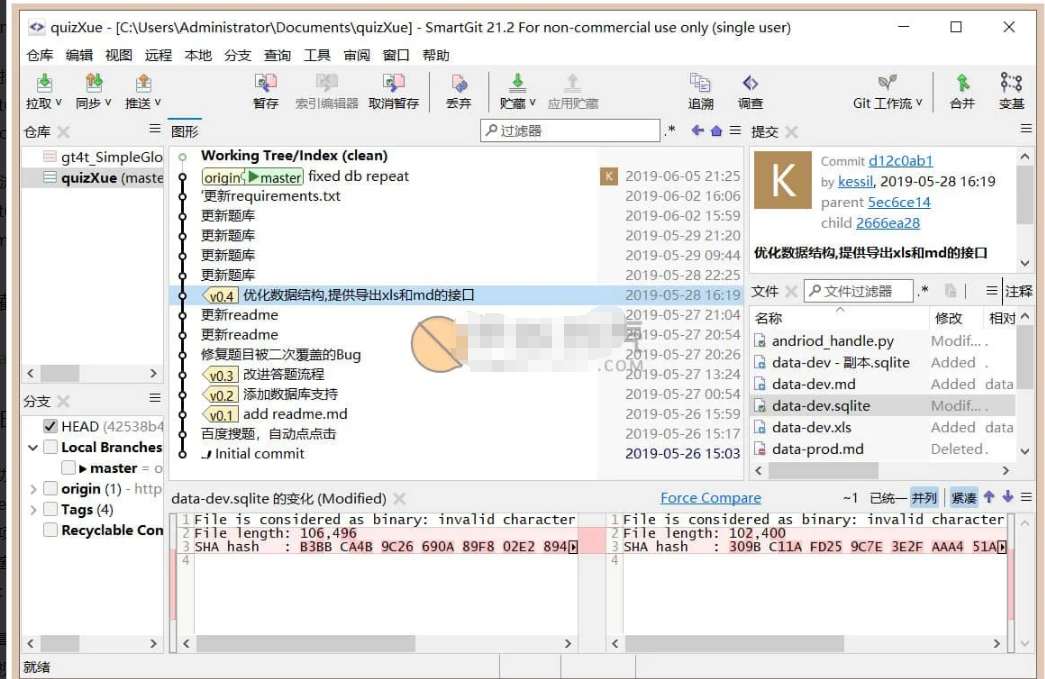Click the home icon in graph header
Viewport: 1045px width, 679px height.
point(716,131)
